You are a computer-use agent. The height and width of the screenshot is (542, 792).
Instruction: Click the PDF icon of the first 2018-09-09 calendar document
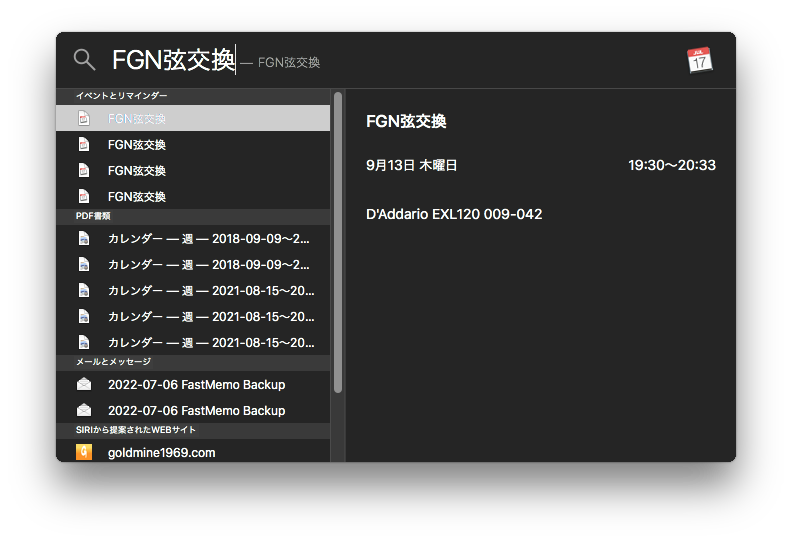tap(84, 238)
